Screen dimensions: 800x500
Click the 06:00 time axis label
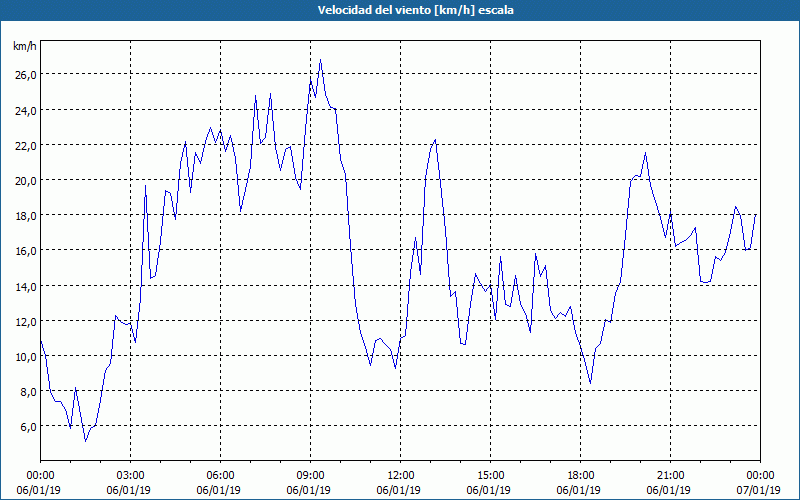220,476
